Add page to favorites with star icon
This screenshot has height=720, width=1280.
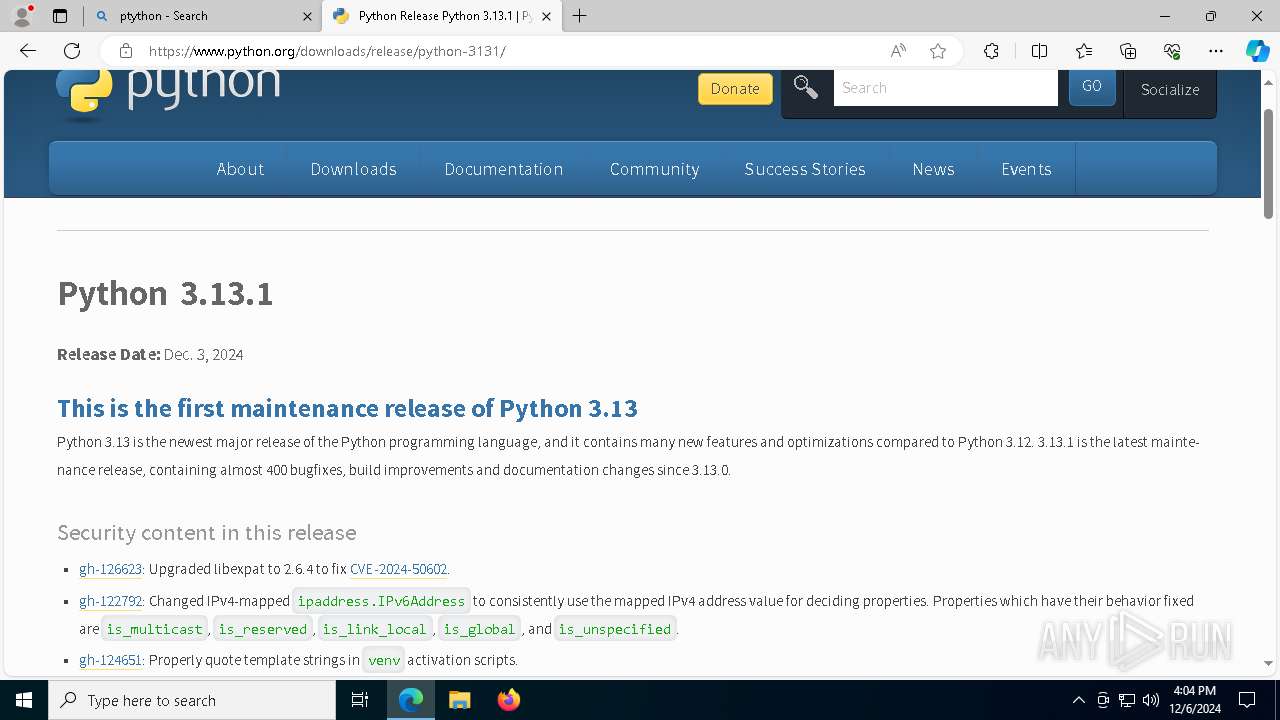point(938,51)
